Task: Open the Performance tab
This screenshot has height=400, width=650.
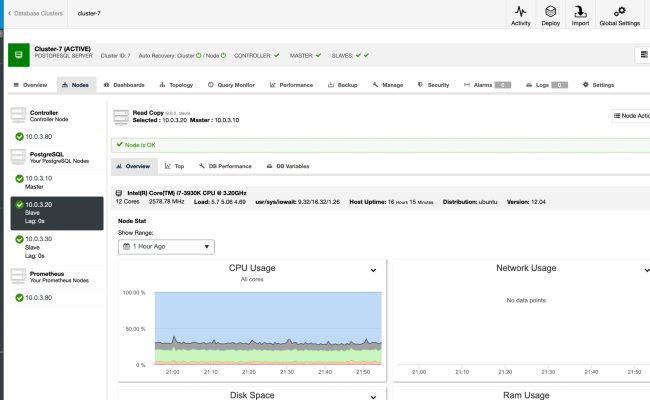Action: (291, 85)
